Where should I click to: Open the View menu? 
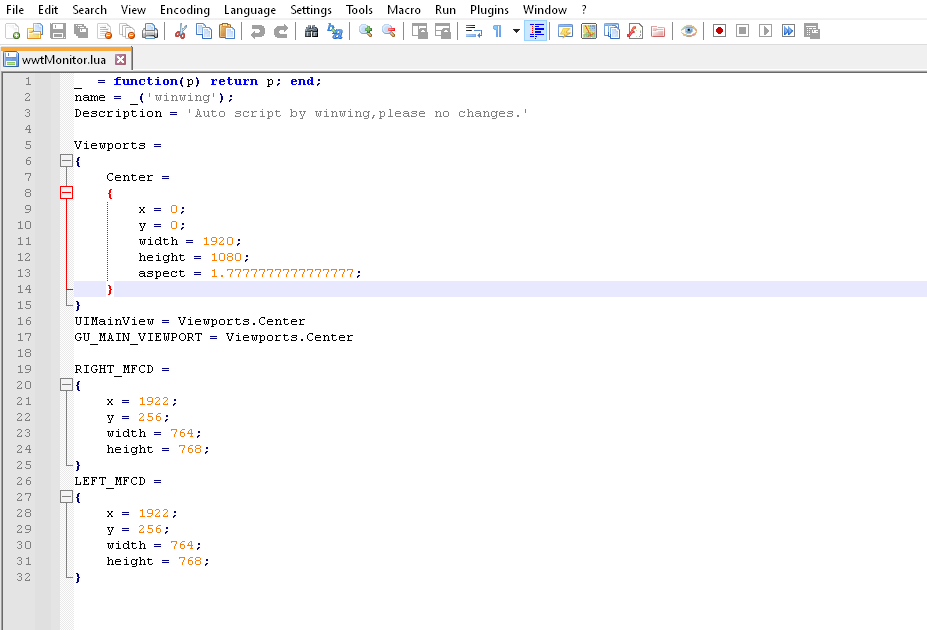click(x=133, y=9)
